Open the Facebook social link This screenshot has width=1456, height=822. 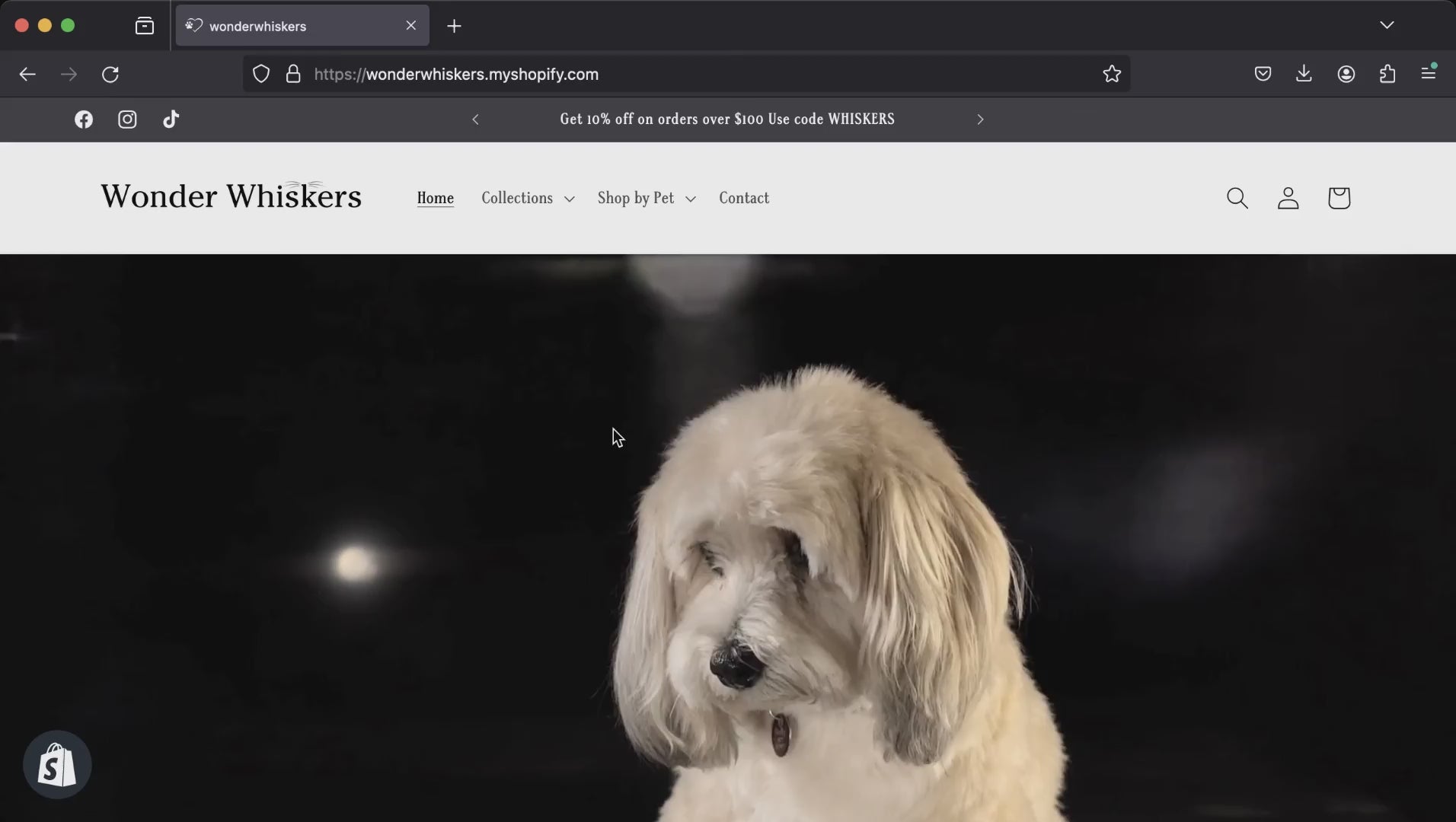pyautogui.click(x=84, y=119)
